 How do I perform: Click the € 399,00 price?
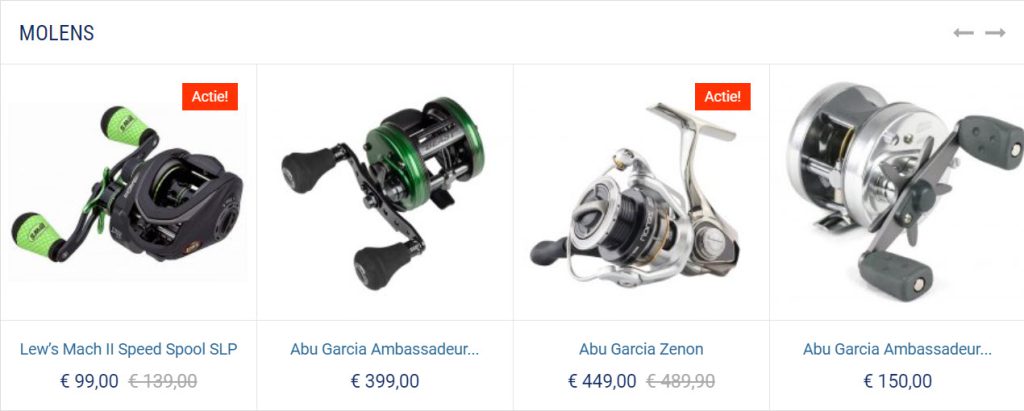pyautogui.click(x=385, y=381)
